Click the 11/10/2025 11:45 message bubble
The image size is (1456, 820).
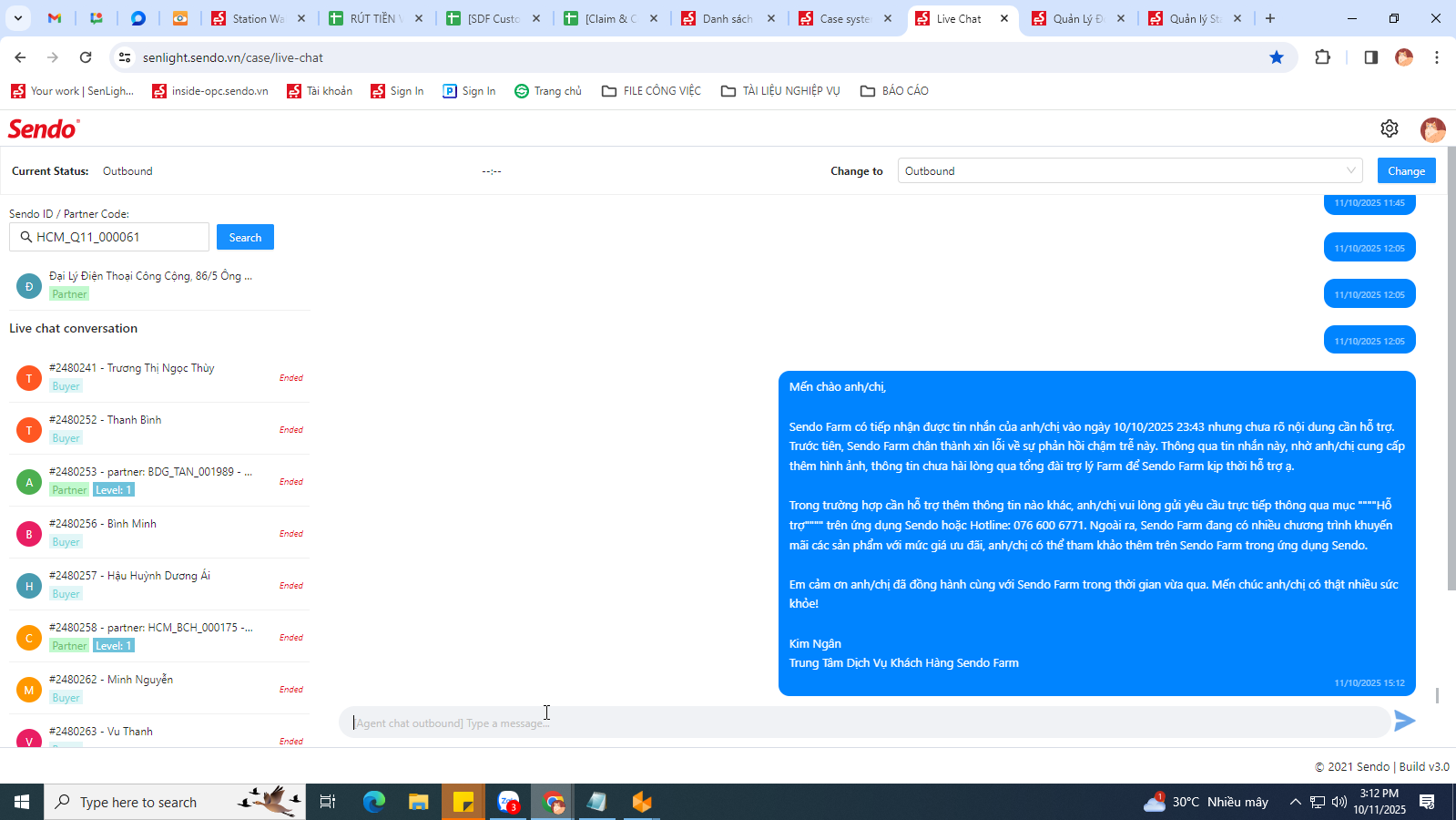coord(1369,204)
